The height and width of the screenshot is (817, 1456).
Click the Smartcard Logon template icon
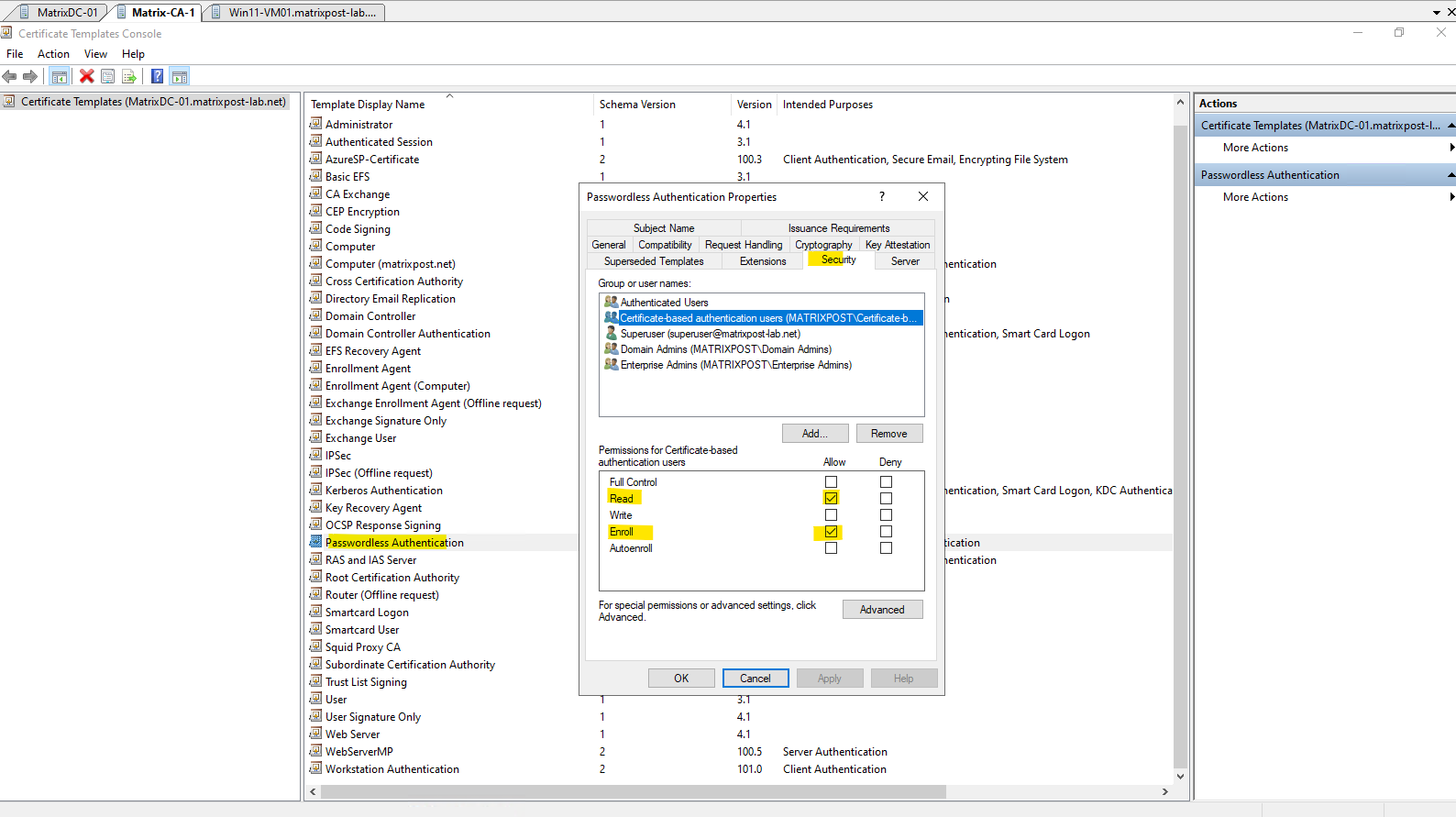(x=315, y=612)
